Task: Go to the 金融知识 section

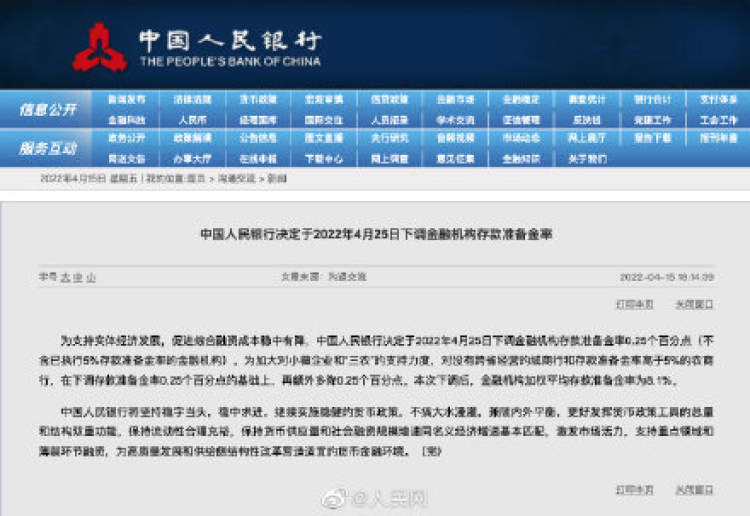Action: (x=521, y=159)
